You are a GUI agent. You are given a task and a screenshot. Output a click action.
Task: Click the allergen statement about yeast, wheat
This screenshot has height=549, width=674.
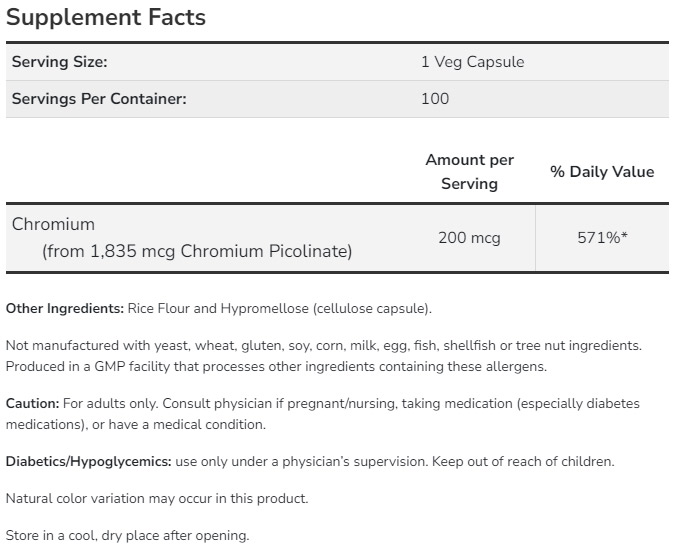[x=323, y=345]
